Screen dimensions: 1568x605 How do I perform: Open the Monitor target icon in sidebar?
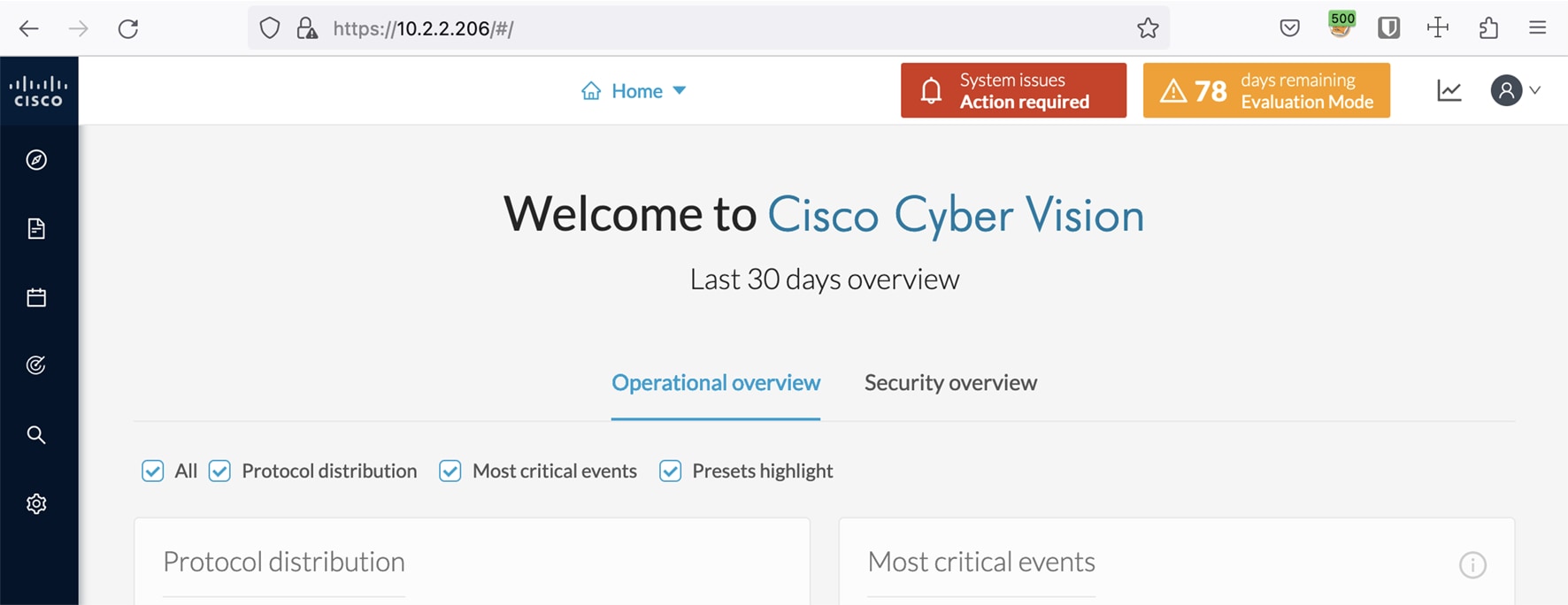pos(36,365)
